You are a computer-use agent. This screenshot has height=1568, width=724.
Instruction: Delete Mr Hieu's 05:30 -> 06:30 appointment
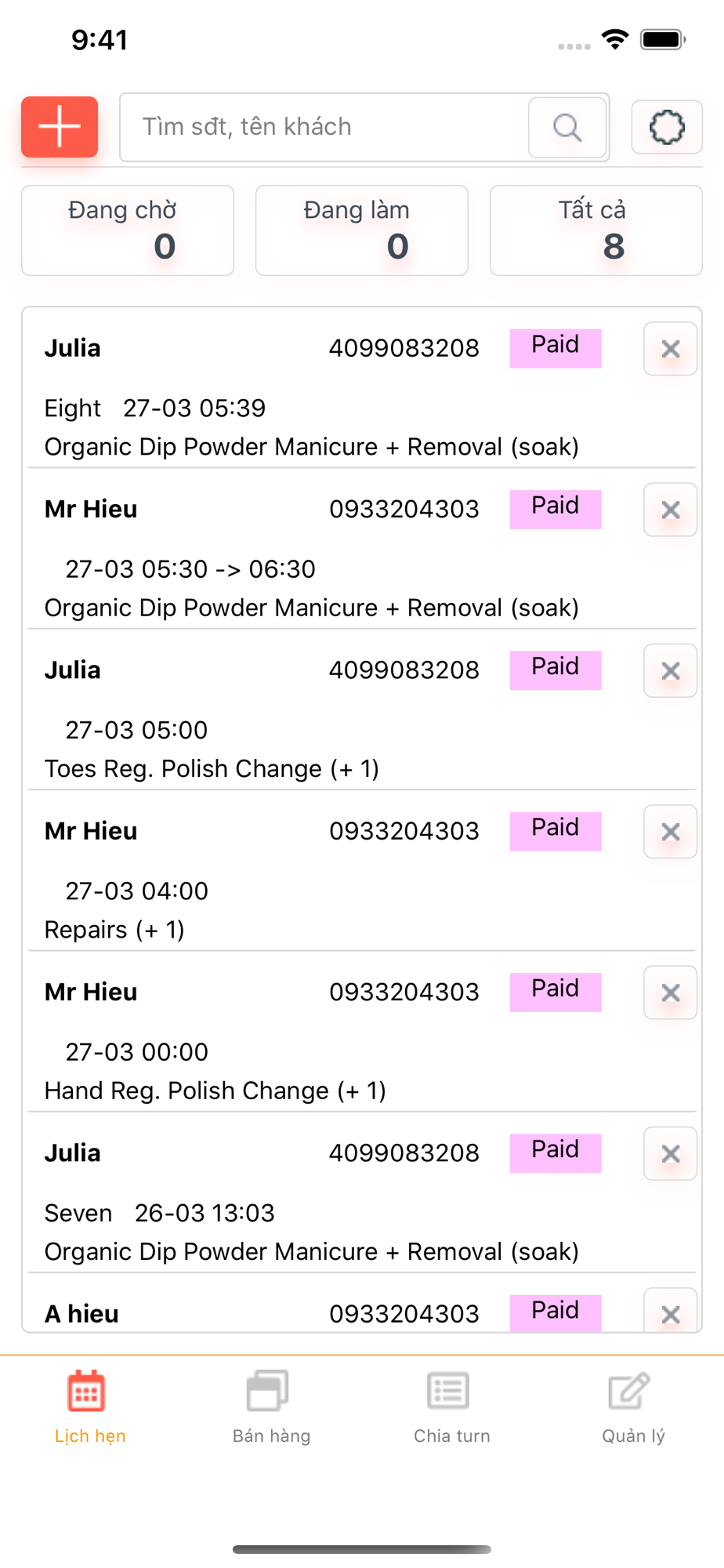click(x=670, y=510)
